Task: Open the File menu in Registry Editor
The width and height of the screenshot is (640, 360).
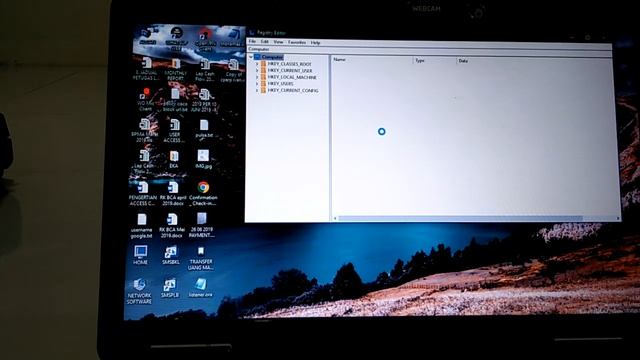Action: click(252, 41)
